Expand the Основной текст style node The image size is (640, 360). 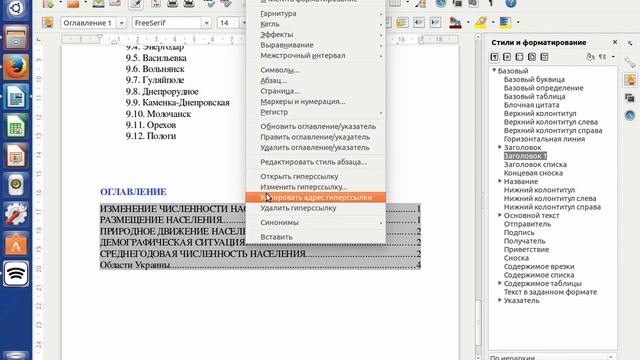(500, 215)
